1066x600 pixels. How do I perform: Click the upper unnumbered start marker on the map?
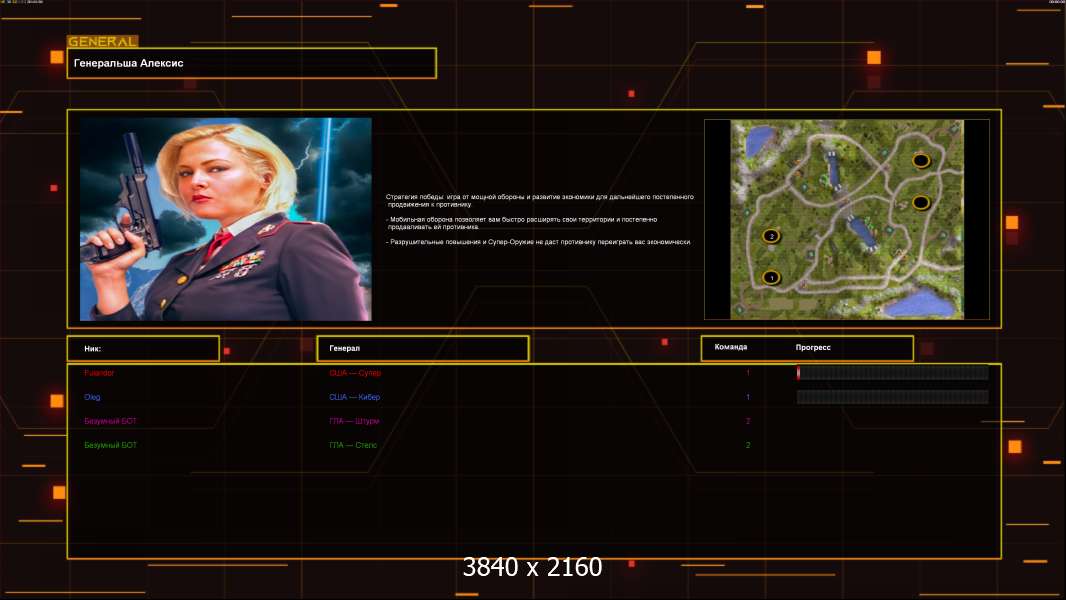[x=921, y=160]
